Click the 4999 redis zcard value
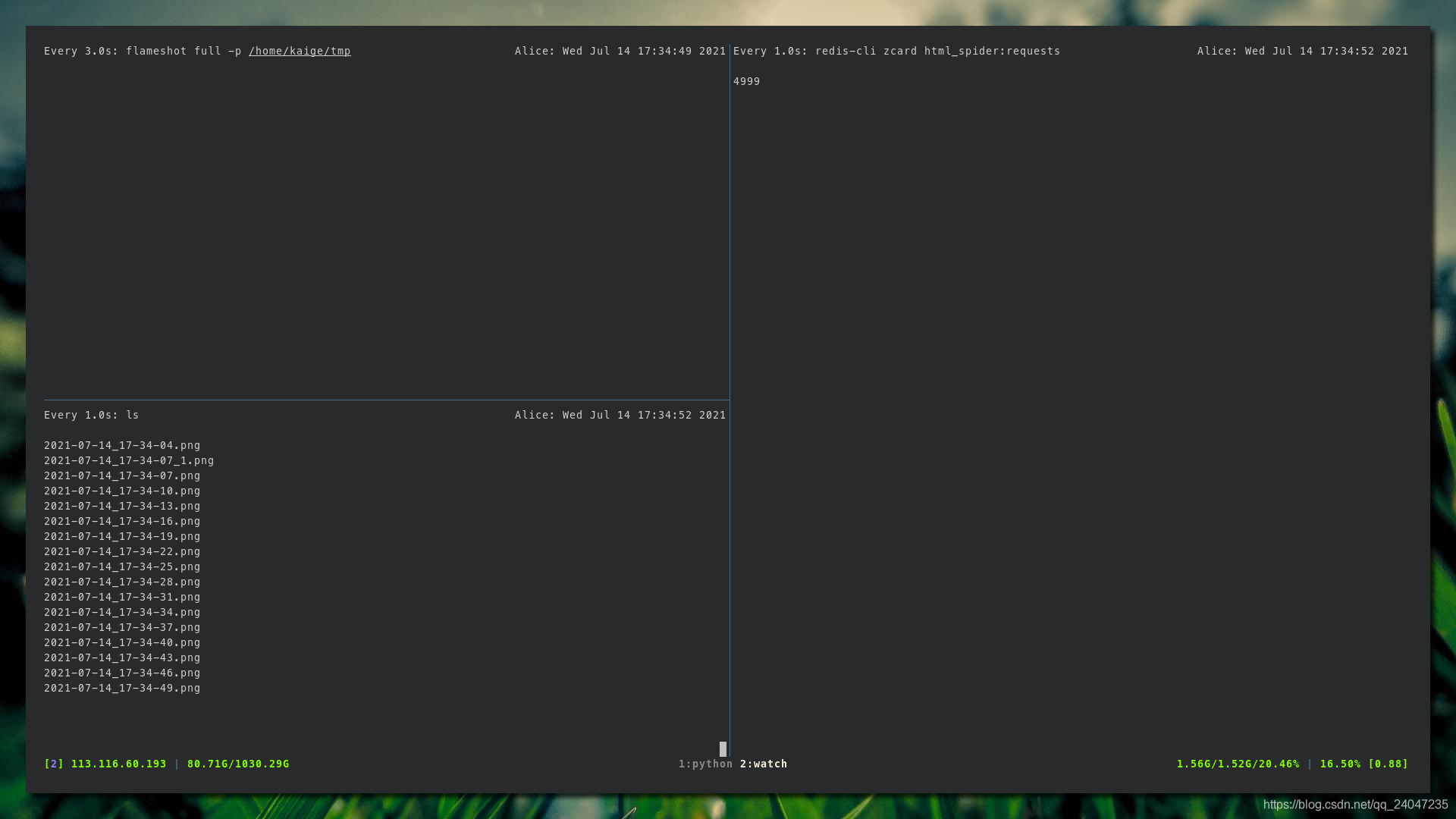1456x819 pixels. pos(746,81)
